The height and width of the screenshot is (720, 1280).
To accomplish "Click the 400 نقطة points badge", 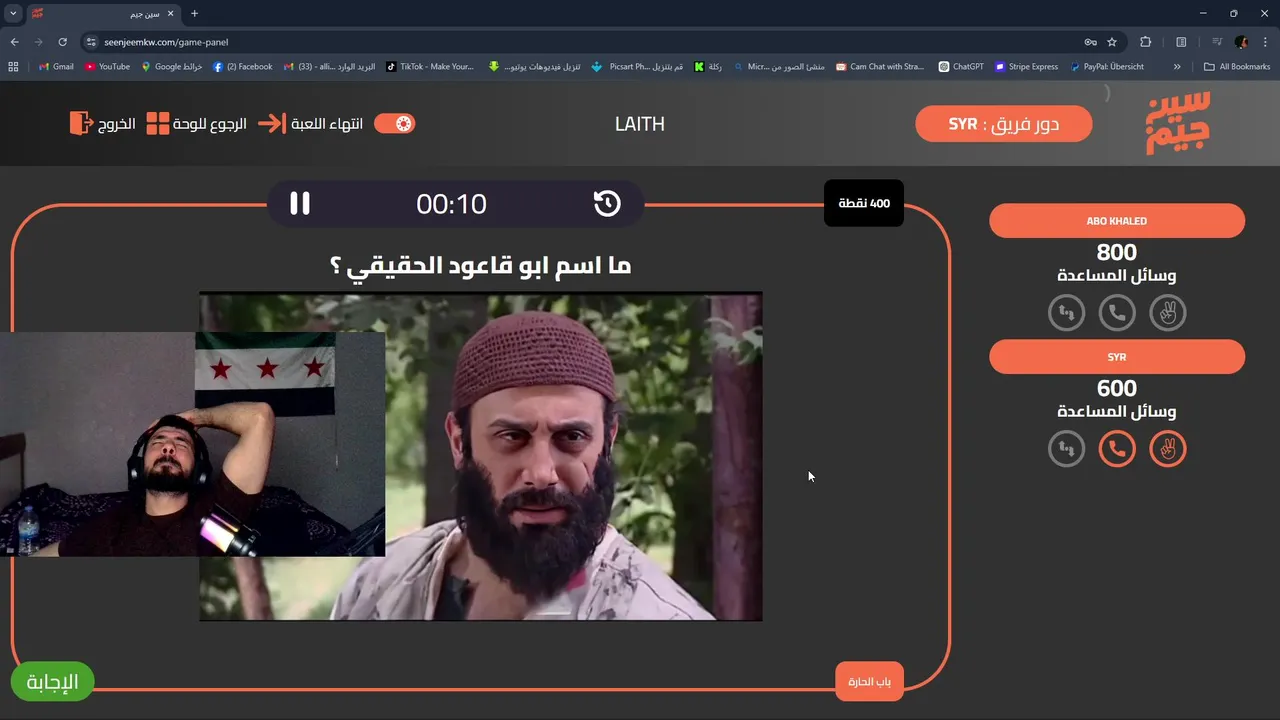I will click(864, 203).
